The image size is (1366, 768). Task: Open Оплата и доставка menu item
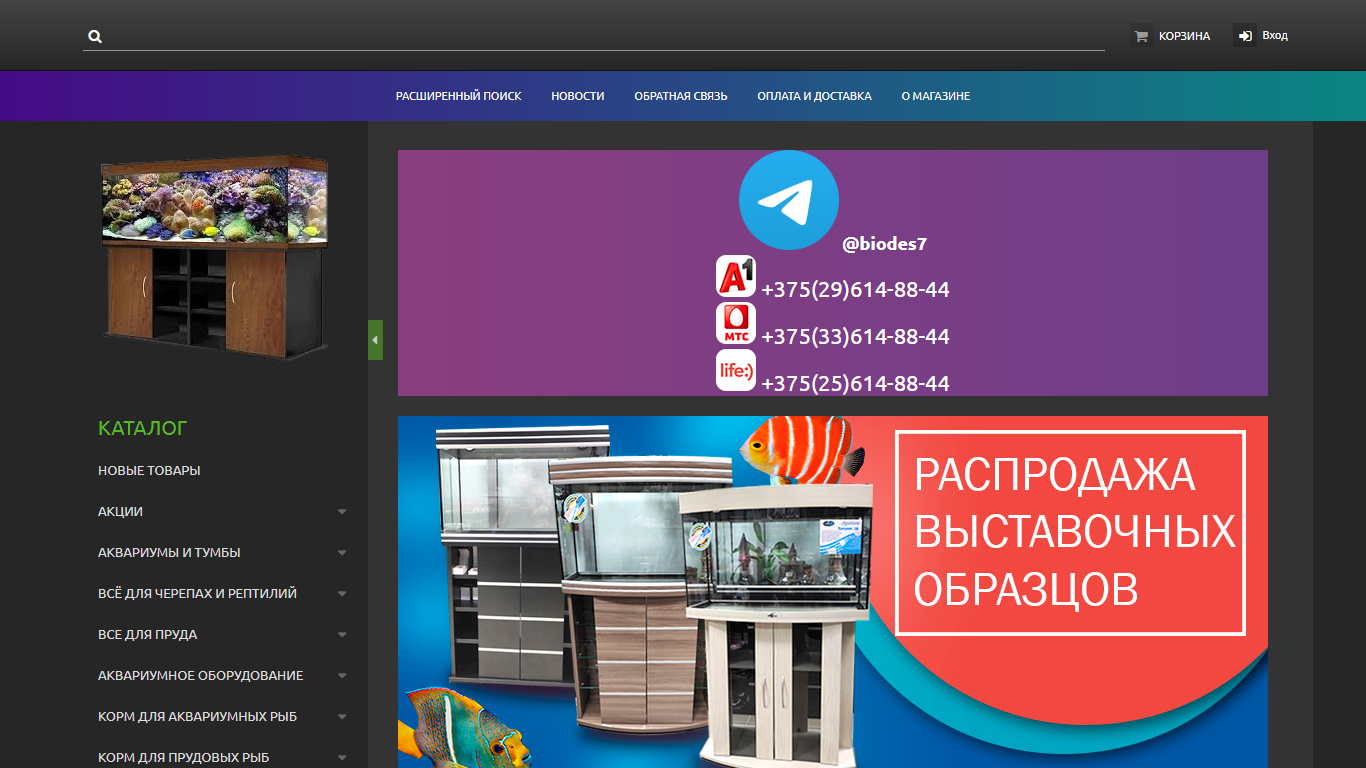click(814, 96)
